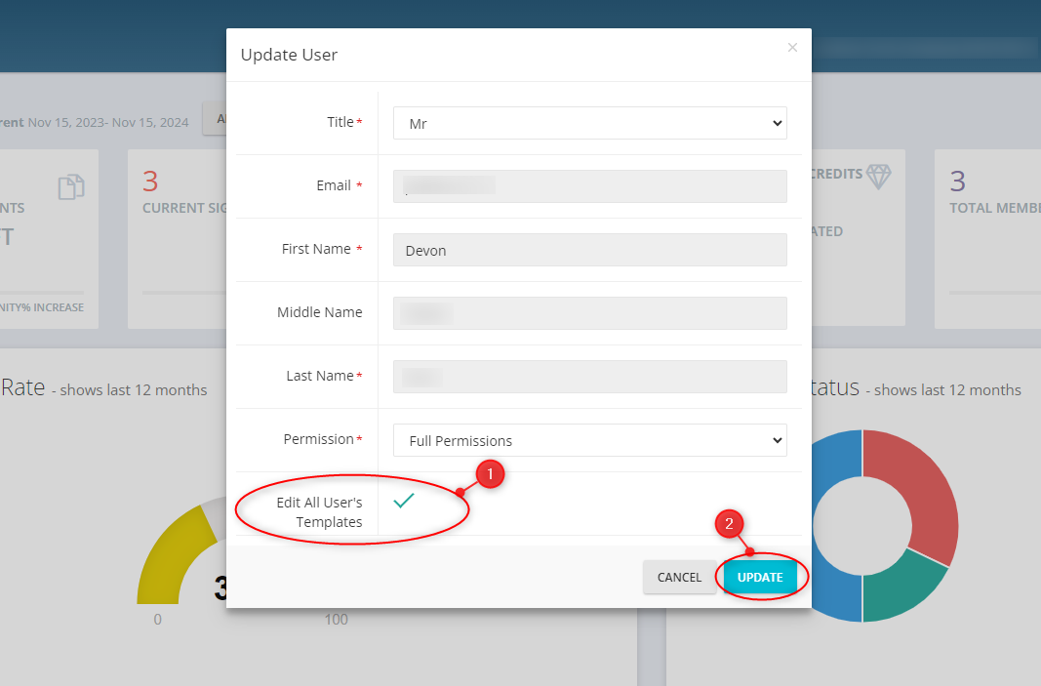Click the Middle Name input field
This screenshot has height=686, width=1041.
click(589, 313)
